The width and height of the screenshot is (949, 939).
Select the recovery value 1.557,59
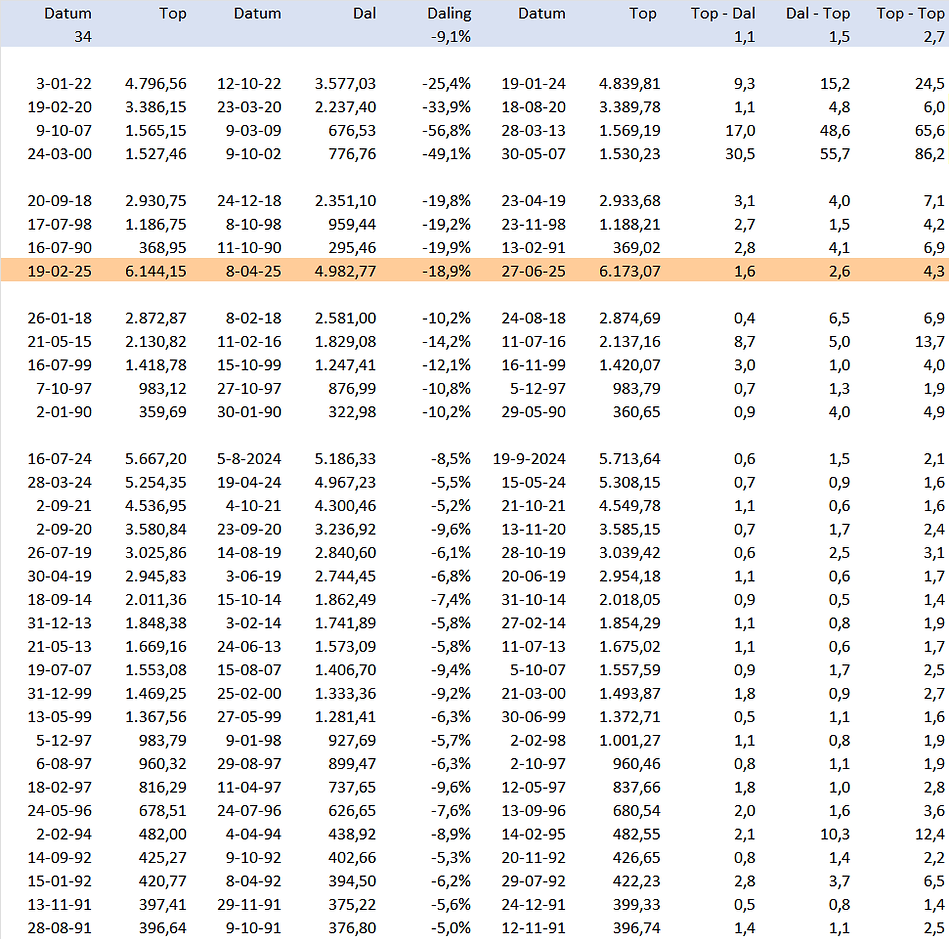(629, 670)
